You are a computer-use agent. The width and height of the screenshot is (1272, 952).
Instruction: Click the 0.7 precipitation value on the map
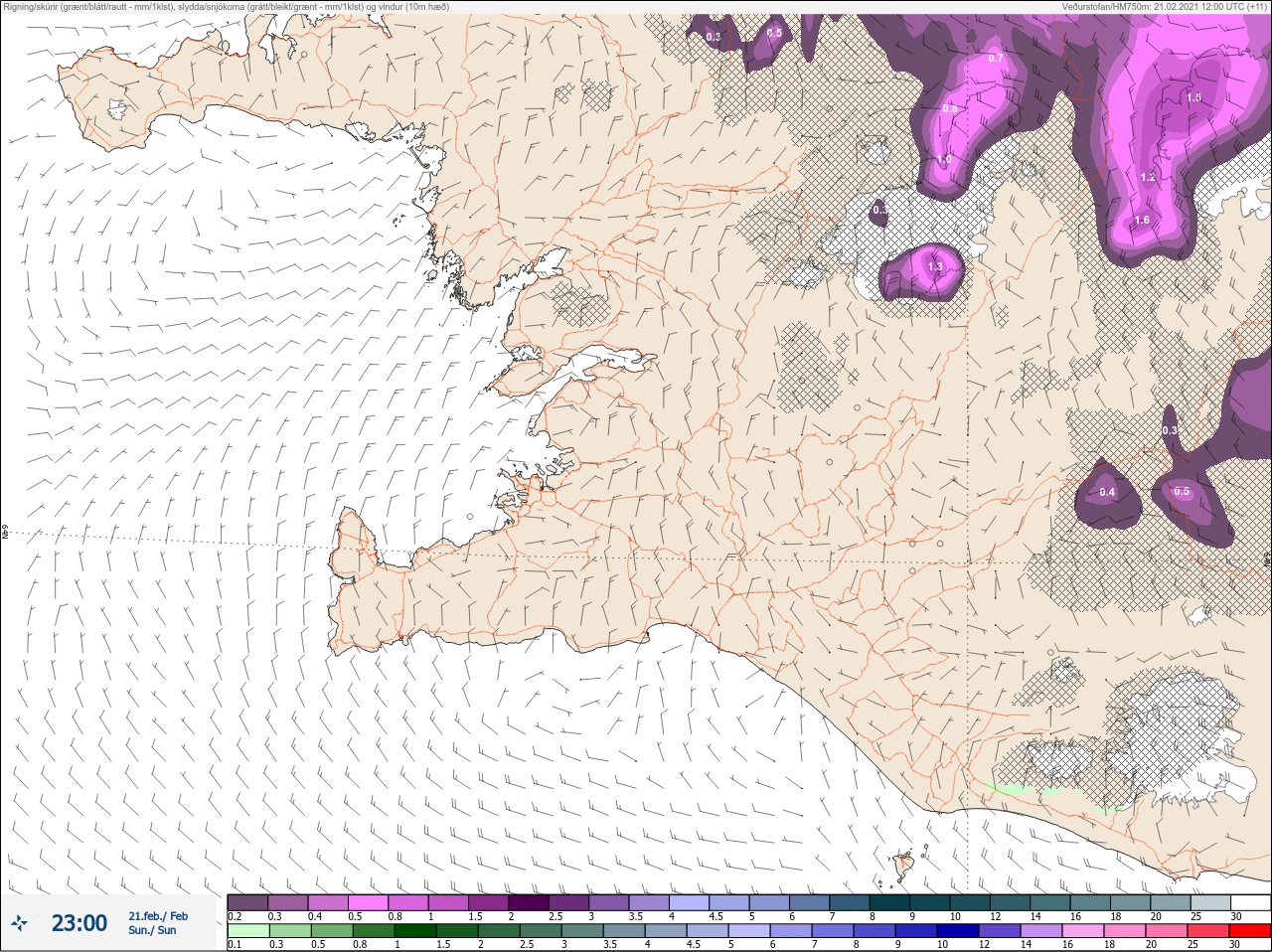pos(996,59)
